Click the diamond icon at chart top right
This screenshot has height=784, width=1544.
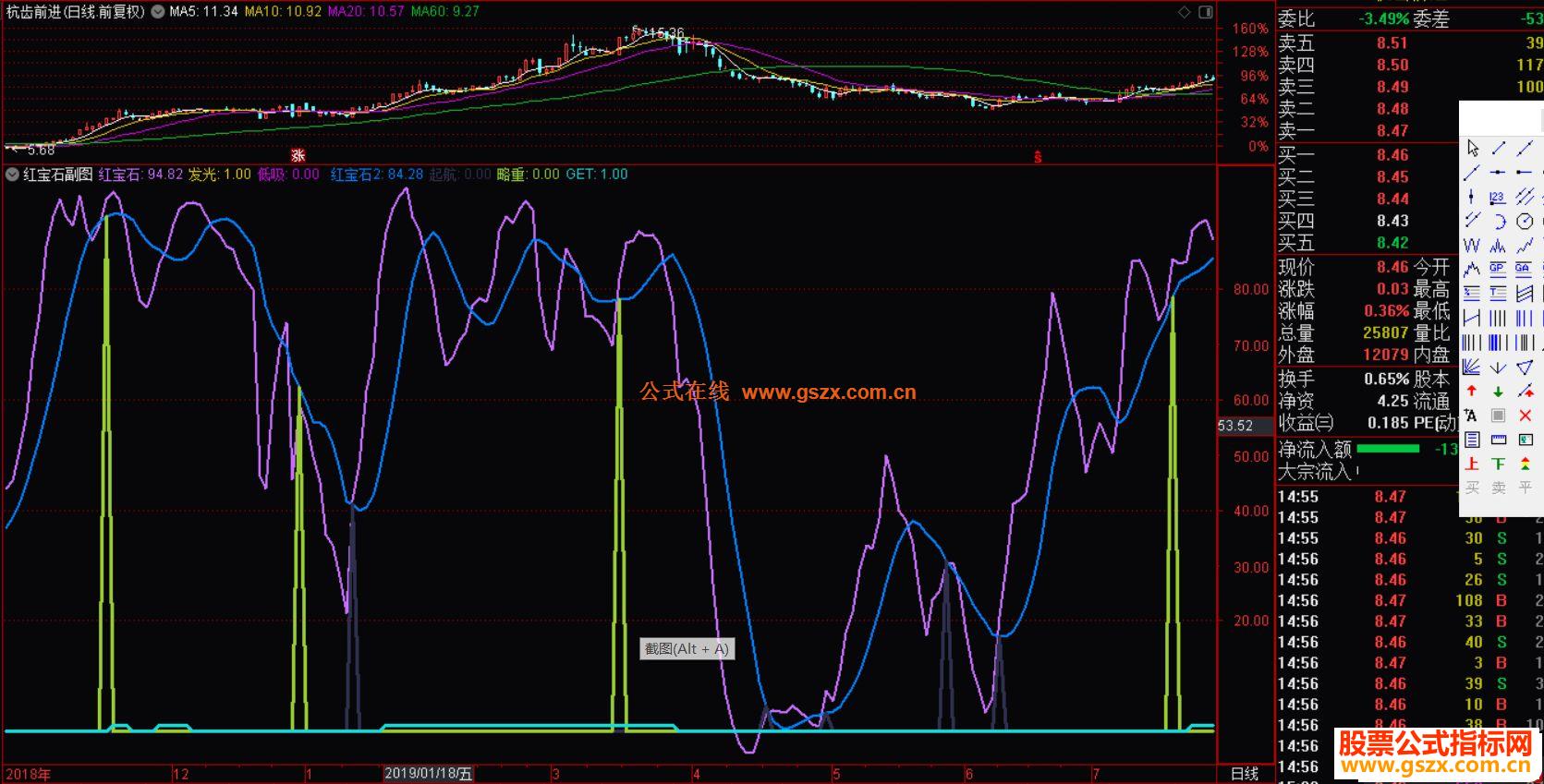[x=1185, y=12]
